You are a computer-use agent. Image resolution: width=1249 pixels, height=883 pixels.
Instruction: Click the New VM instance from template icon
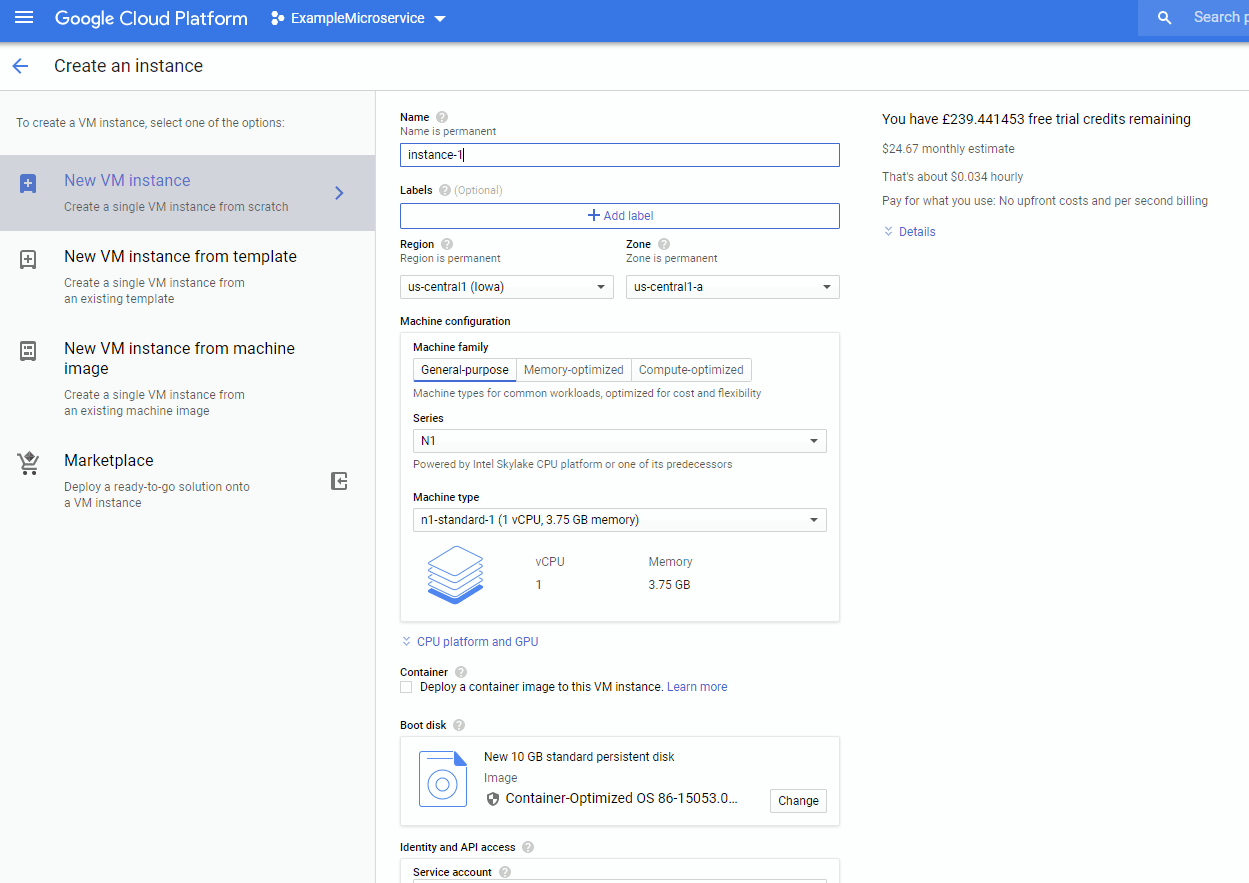(x=27, y=260)
